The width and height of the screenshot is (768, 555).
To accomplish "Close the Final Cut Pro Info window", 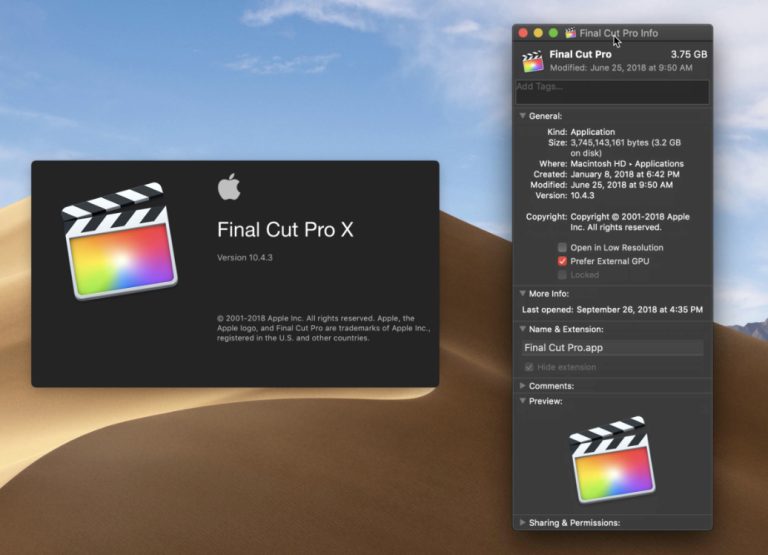I will click(523, 33).
